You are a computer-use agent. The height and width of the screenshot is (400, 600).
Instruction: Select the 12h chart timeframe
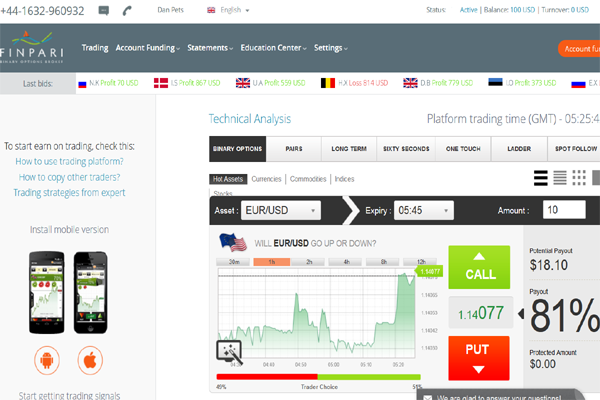tap(421, 262)
